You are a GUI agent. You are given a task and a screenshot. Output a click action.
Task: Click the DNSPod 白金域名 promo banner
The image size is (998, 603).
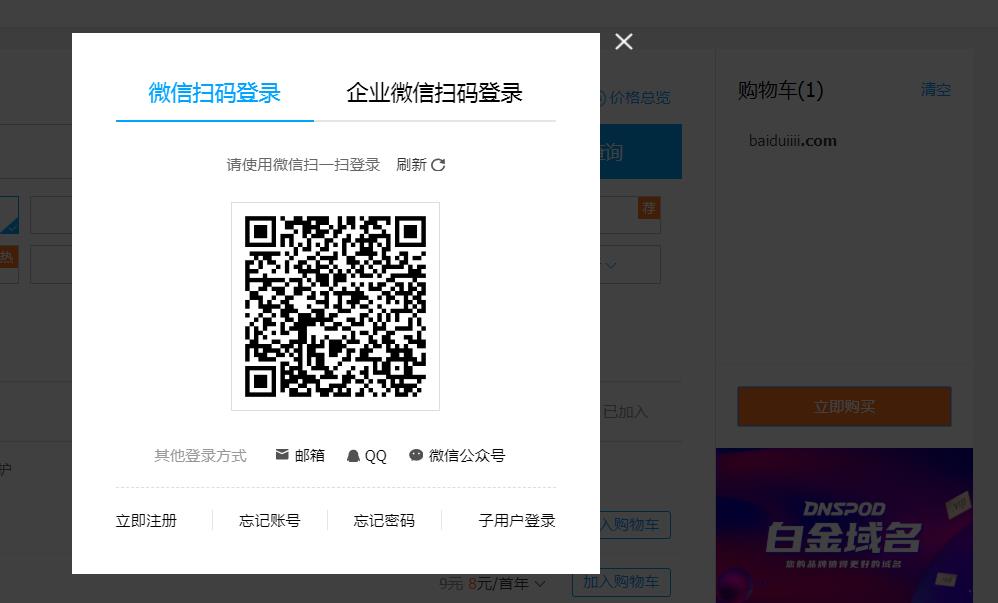[x=844, y=525]
